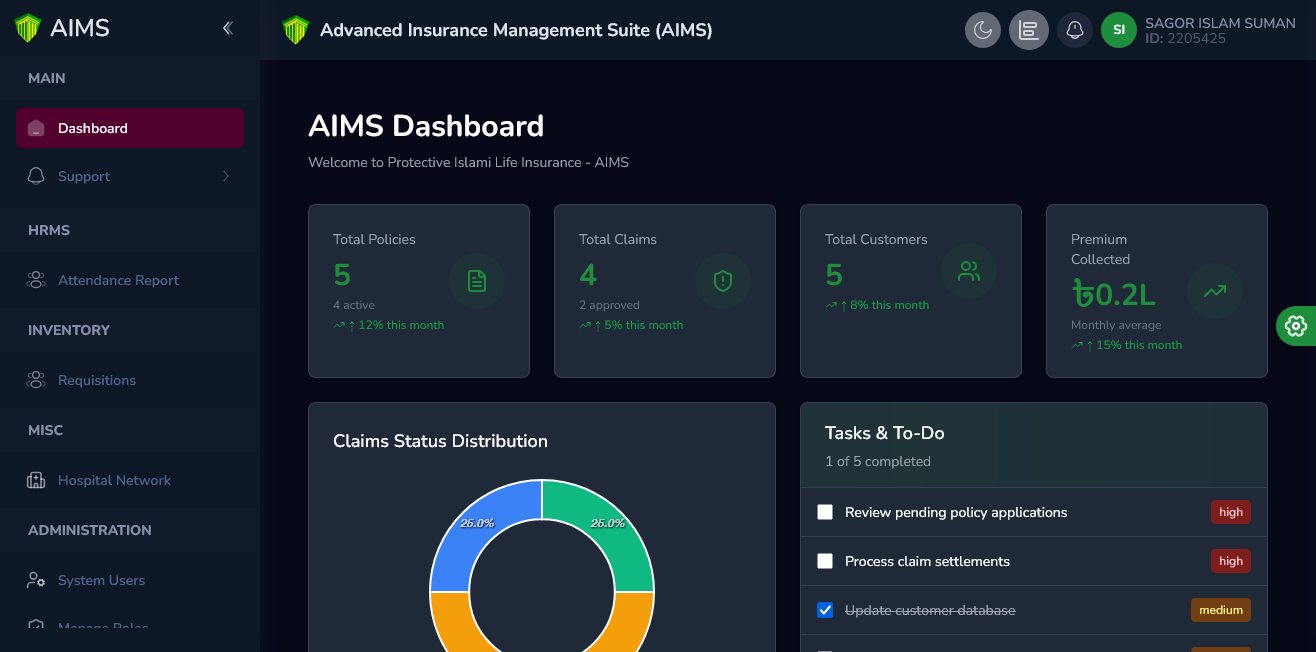This screenshot has height=652, width=1316.
Task: Collapse the sidebar with double-chevron icon
Action: (x=228, y=28)
